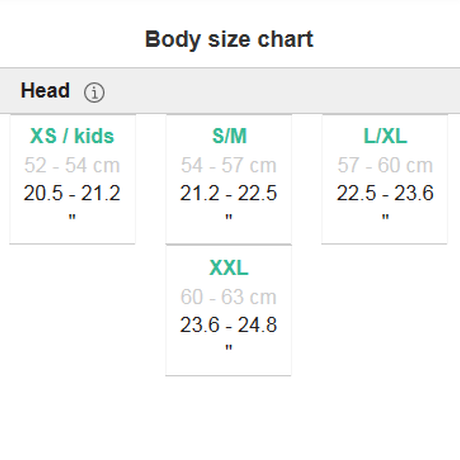Click the 54 - 57 cm measurement
The height and width of the screenshot is (460, 460).
coord(229,165)
